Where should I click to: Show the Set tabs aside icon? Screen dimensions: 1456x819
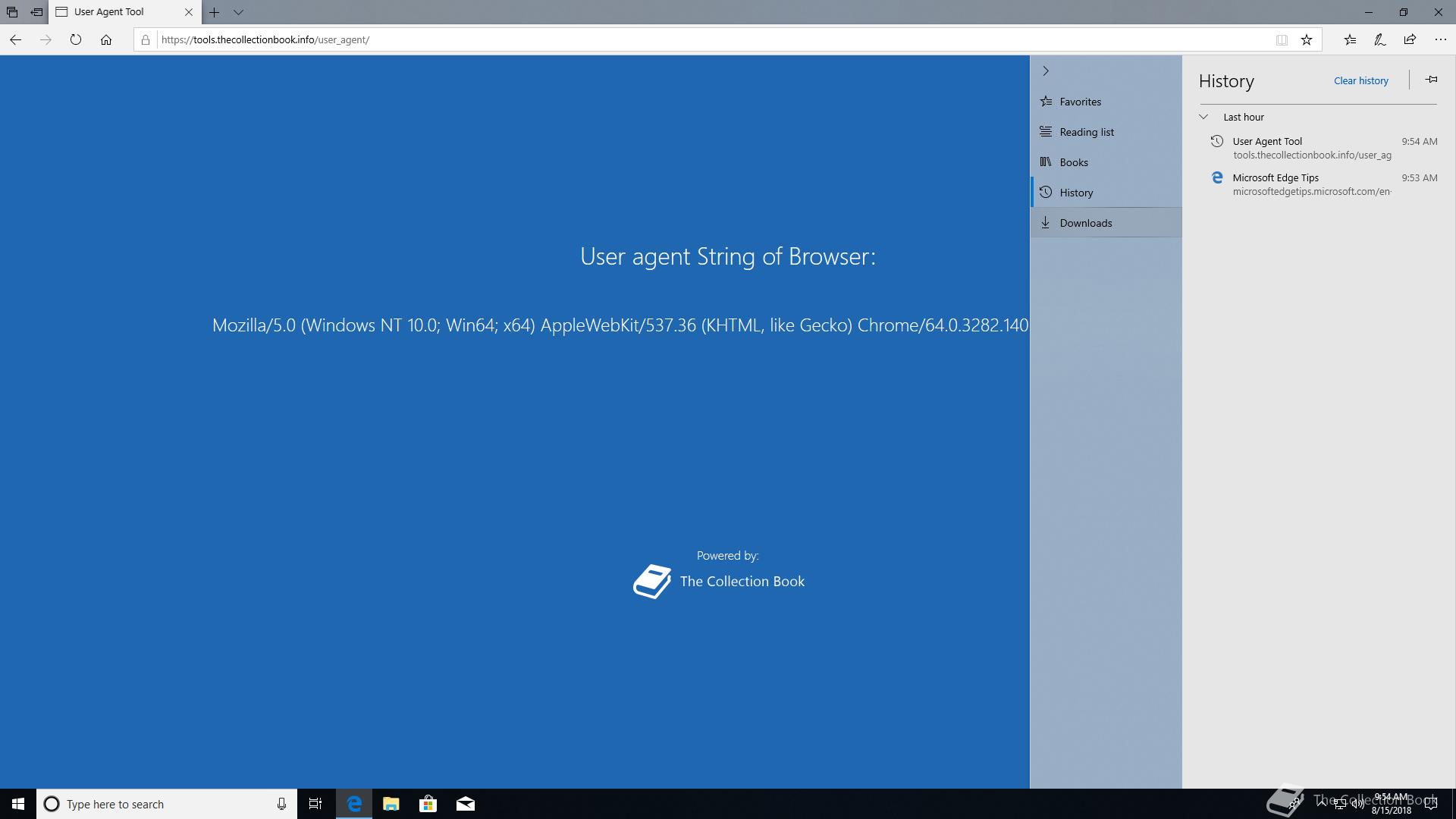point(36,12)
